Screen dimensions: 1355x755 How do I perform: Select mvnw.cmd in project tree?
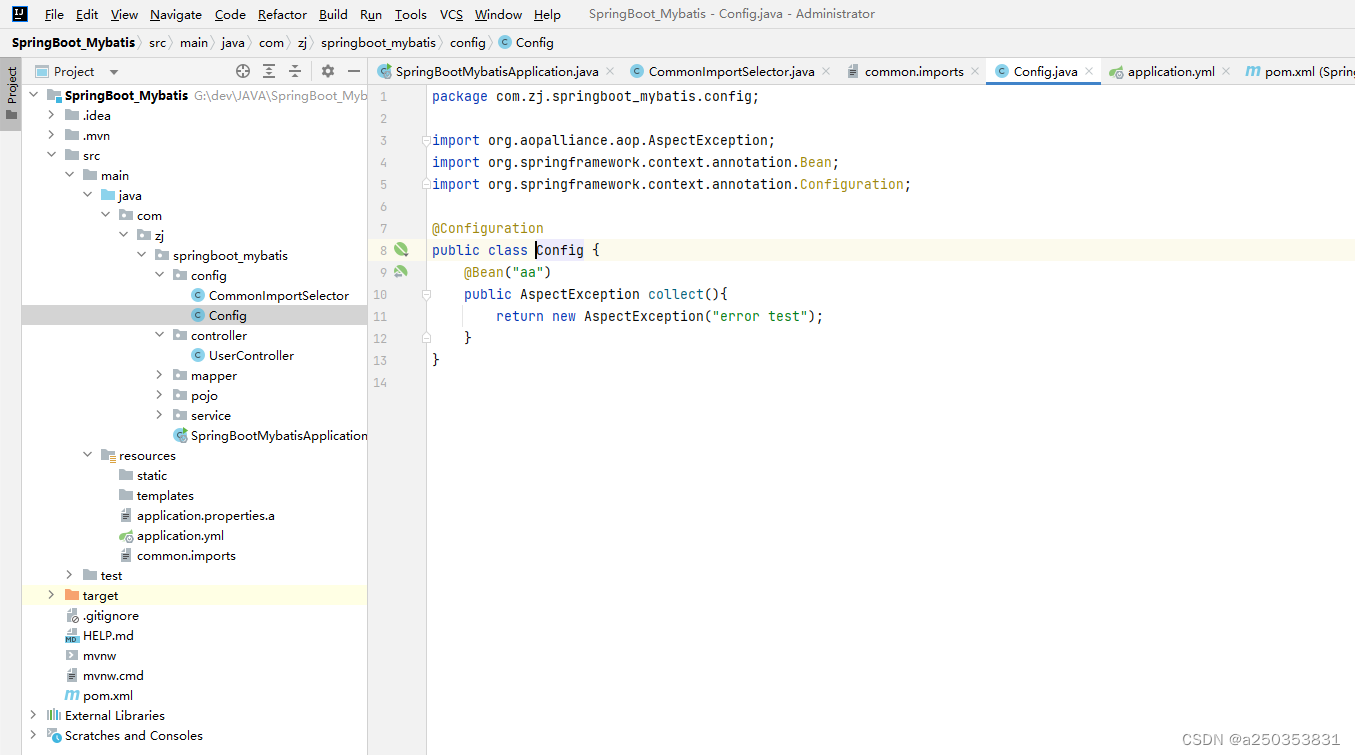113,675
